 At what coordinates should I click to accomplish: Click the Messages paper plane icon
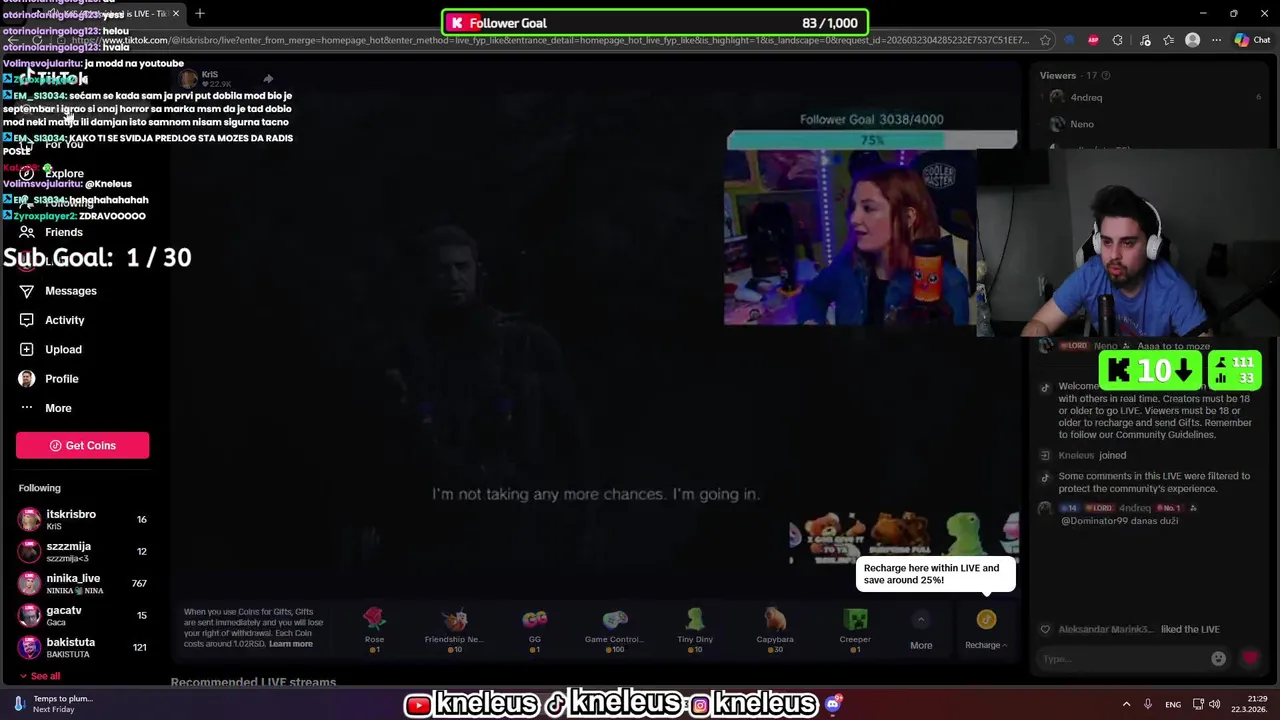(27, 291)
